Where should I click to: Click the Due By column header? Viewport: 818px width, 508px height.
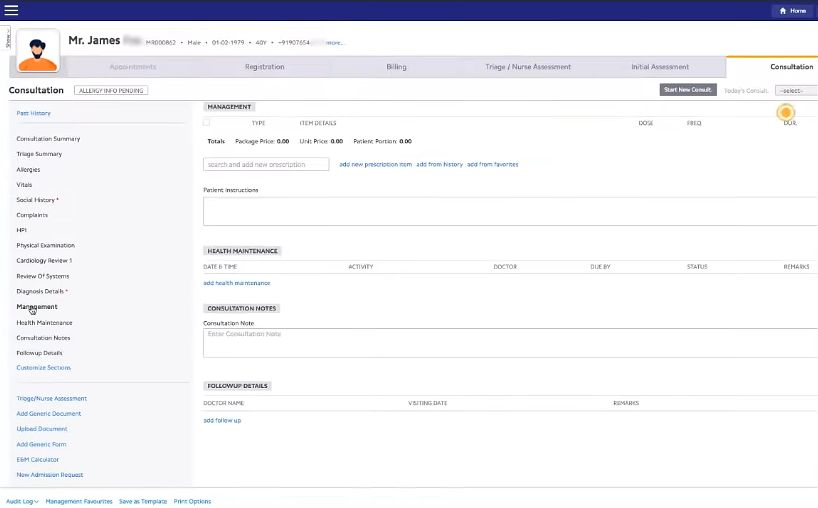pyautogui.click(x=600, y=267)
